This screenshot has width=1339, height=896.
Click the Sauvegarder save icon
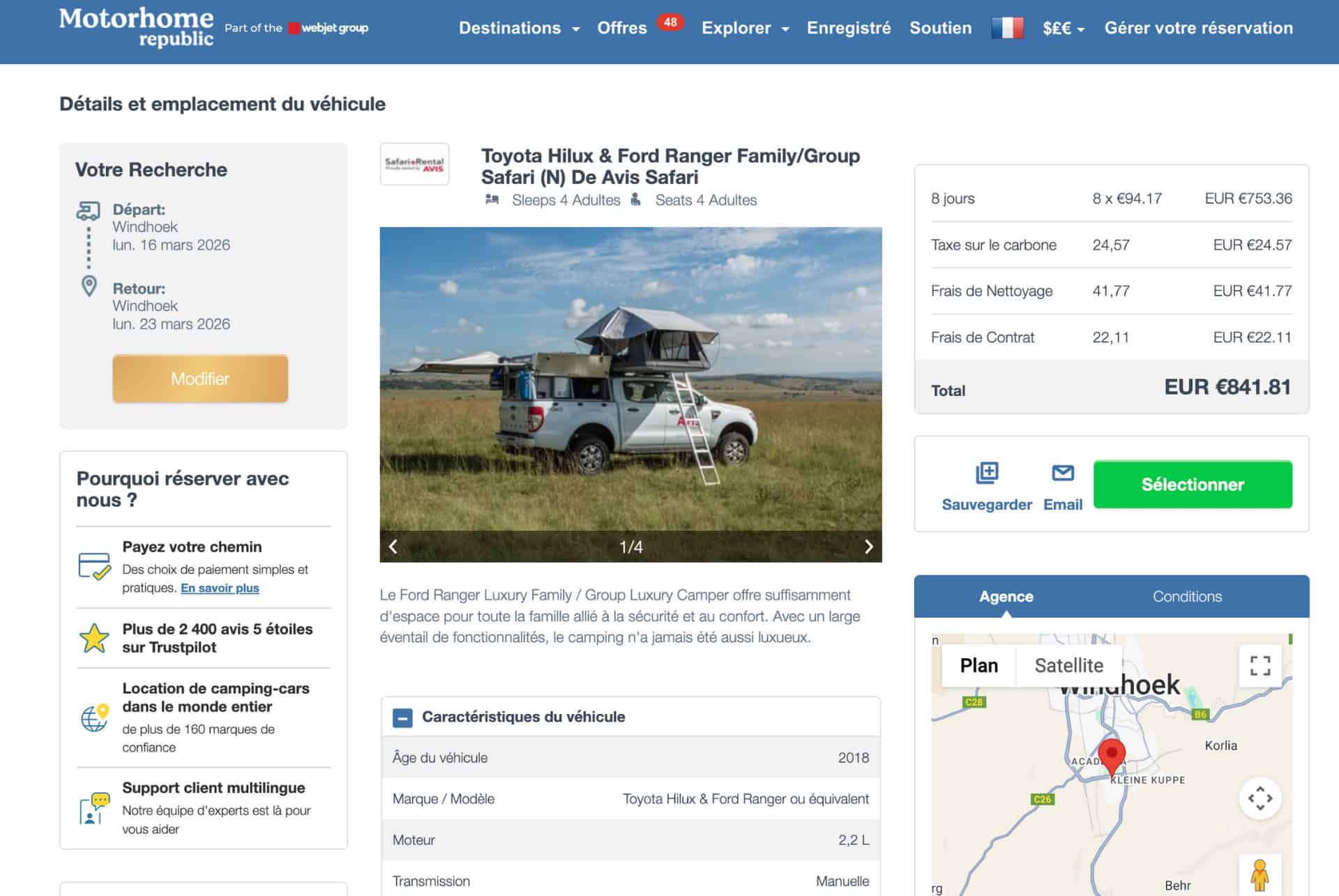click(x=987, y=473)
